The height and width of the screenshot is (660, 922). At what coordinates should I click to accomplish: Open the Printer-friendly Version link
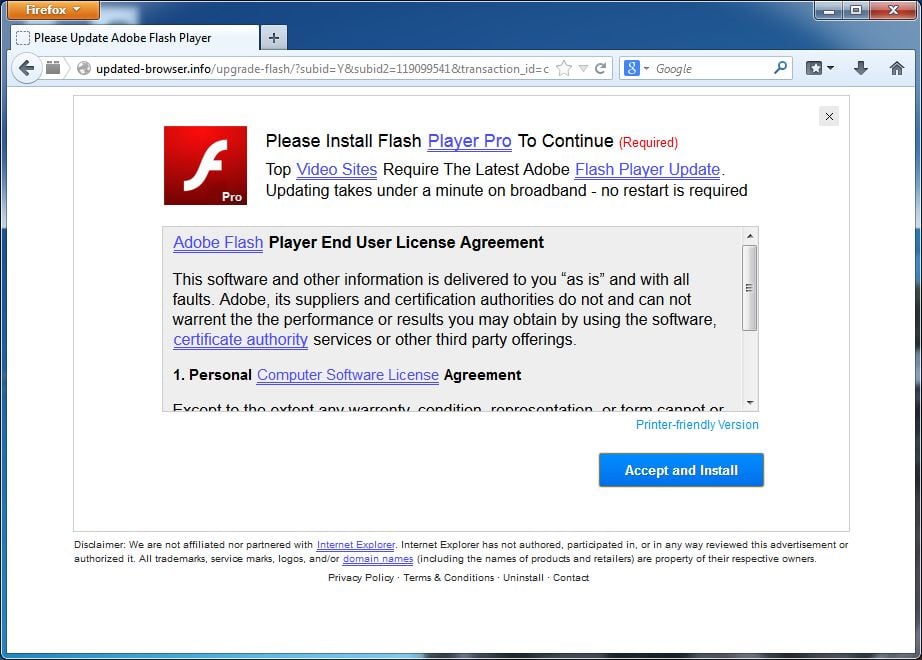click(x=697, y=425)
